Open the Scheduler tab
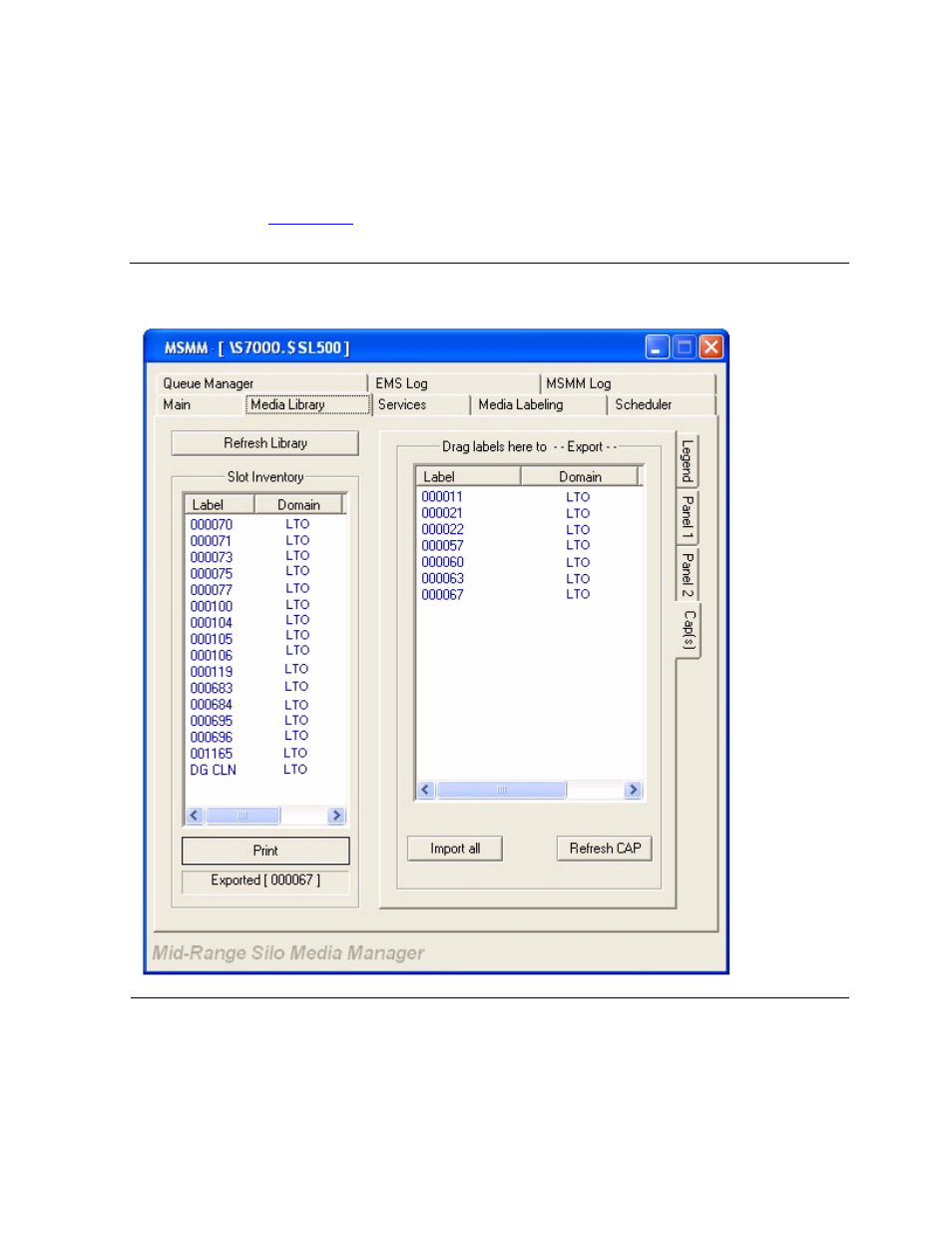Viewport: 952px width, 1233px height. coord(662,404)
